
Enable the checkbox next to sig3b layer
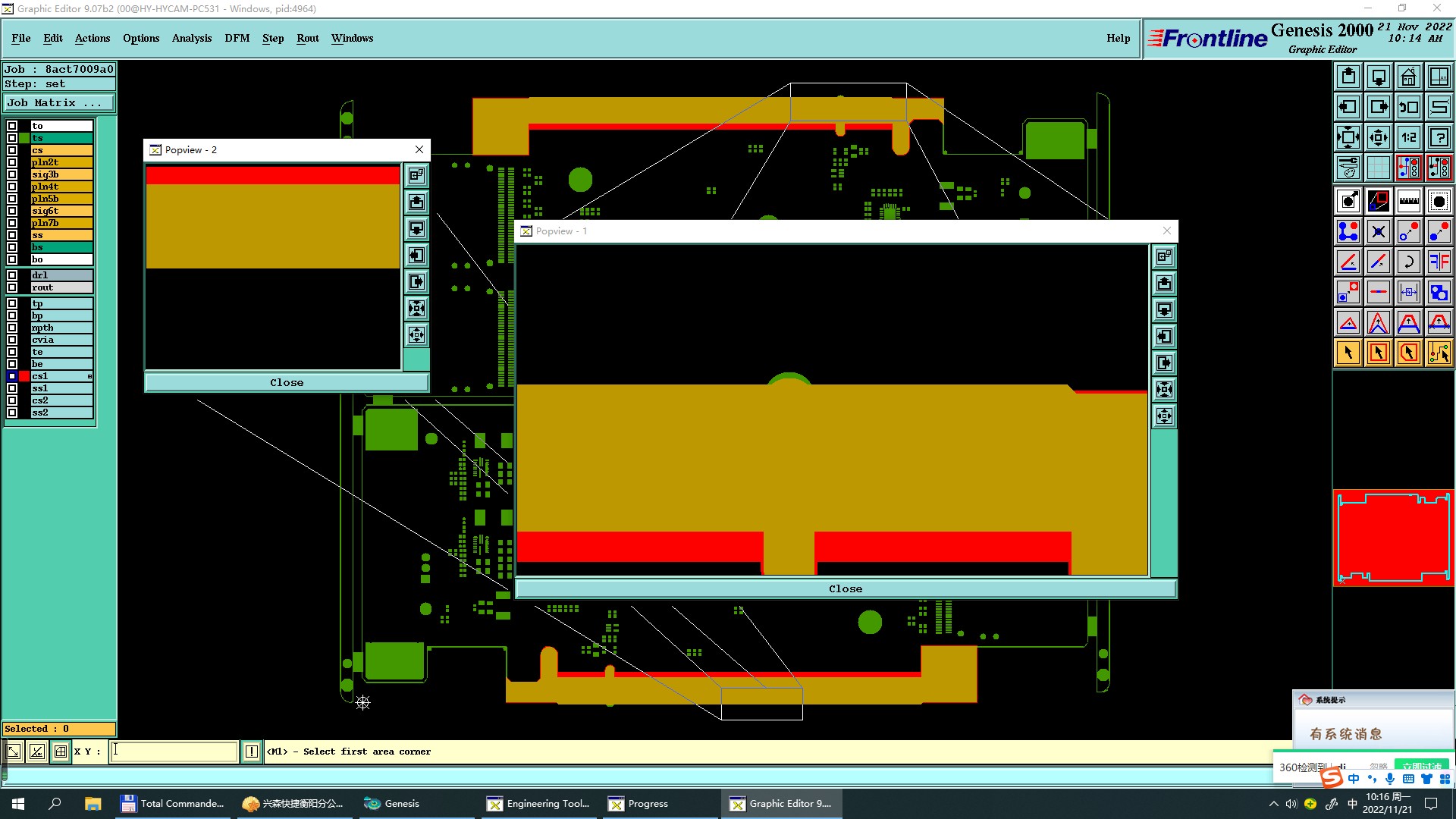12,174
